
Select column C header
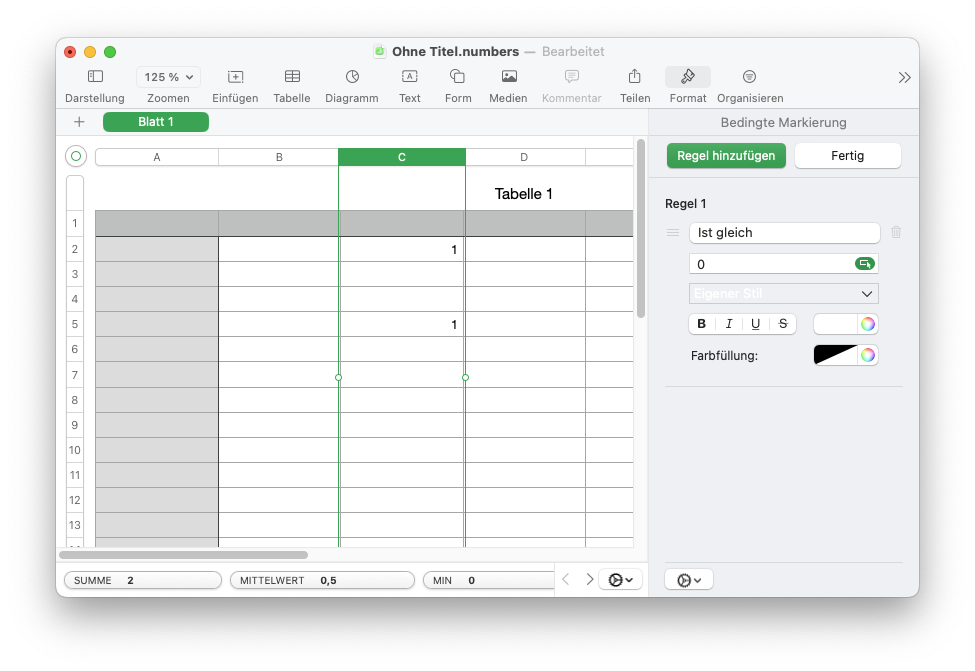pos(402,157)
